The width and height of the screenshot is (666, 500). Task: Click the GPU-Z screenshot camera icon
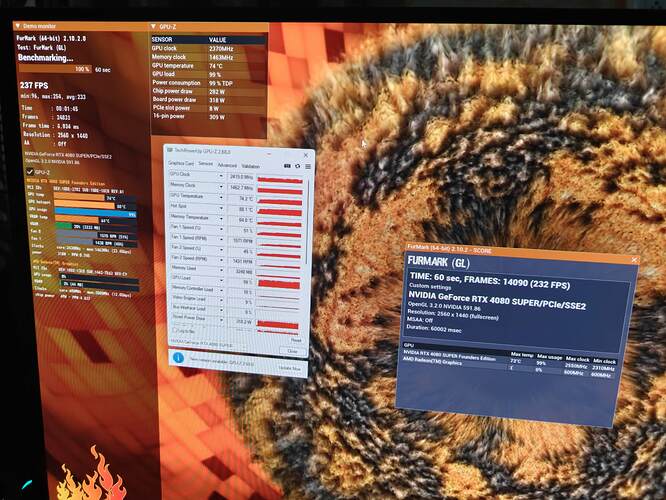point(284,165)
